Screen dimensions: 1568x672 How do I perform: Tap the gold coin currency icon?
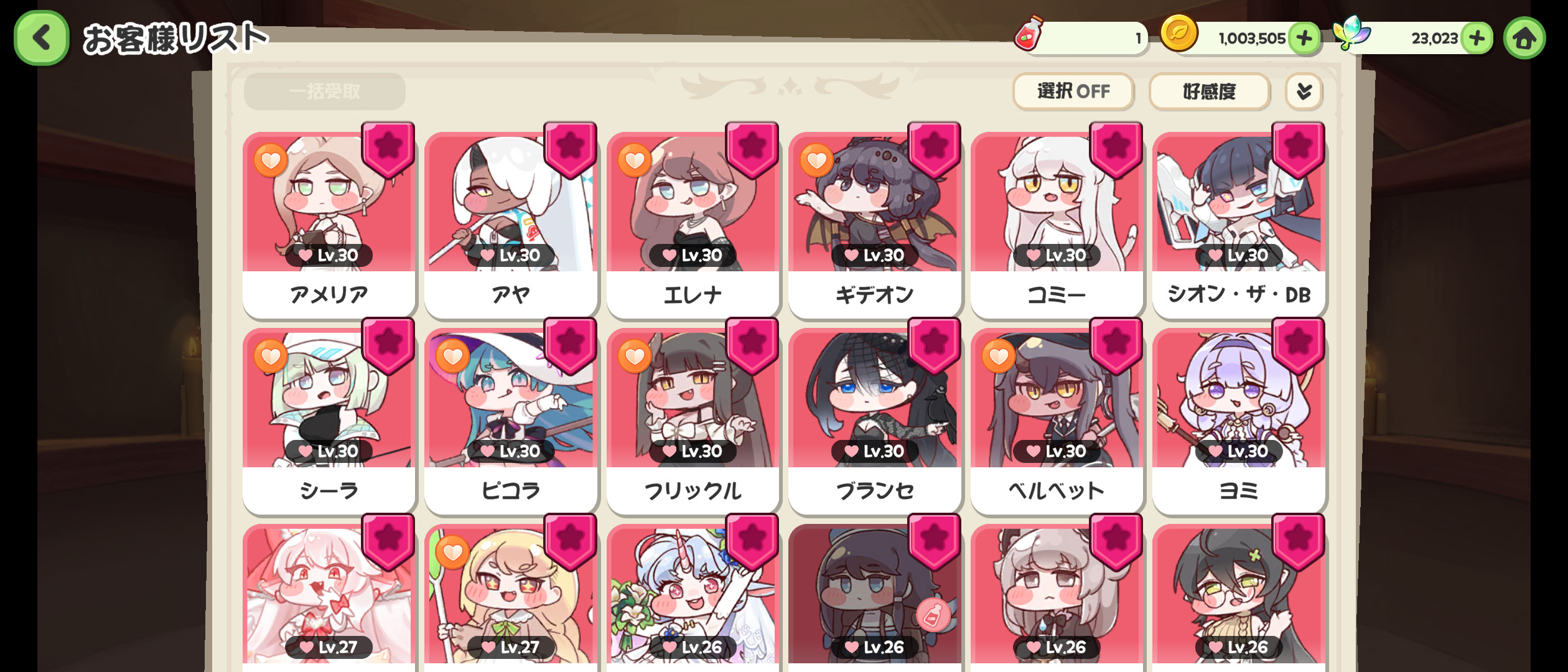(1178, 33)
